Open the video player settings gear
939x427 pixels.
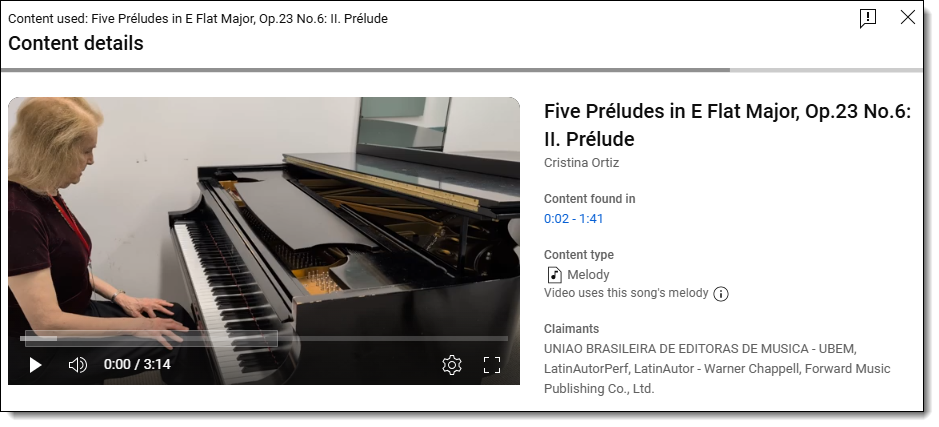[x=452, y=365]
